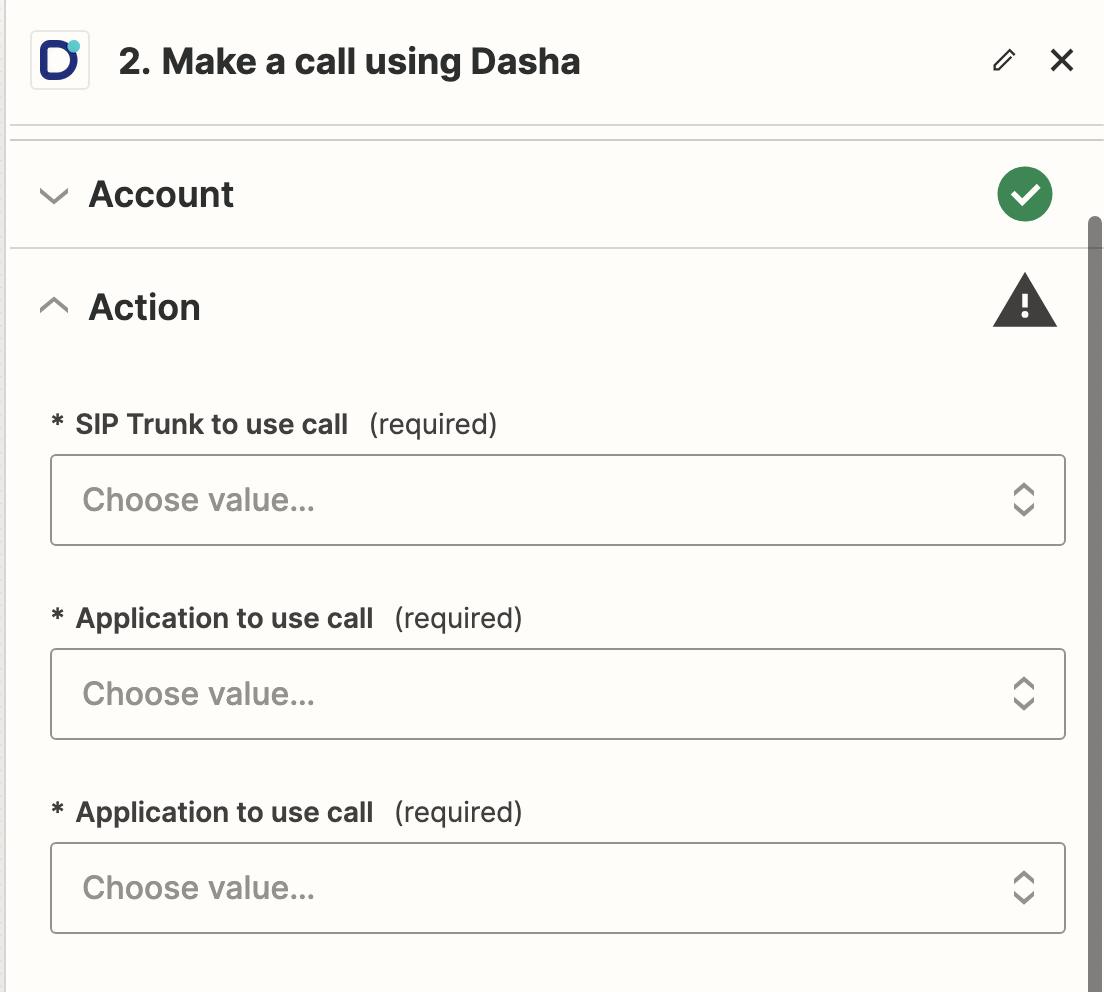Click the up-down arrows in SIP Trunk field

tap(1023, 500)
